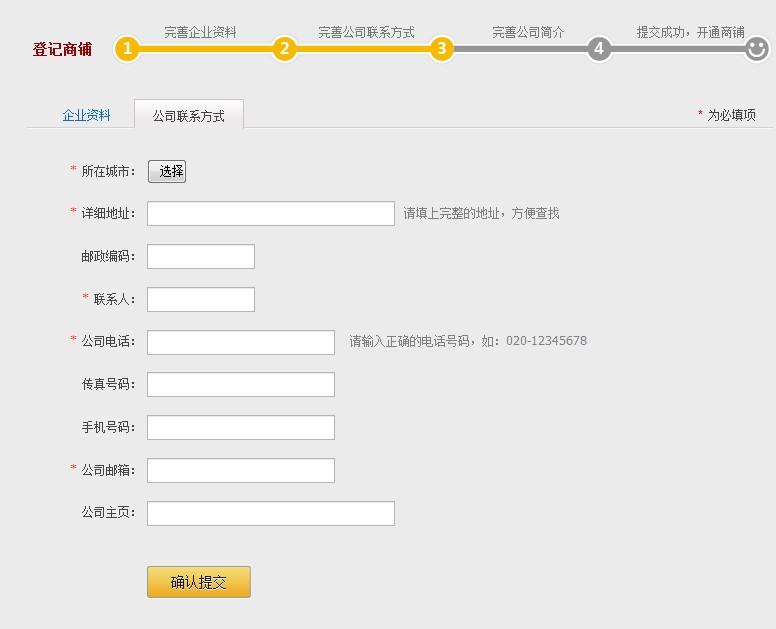Open the 选择 city picker button
The height and width of the screenshot is (629, 776).
(167, 171)
